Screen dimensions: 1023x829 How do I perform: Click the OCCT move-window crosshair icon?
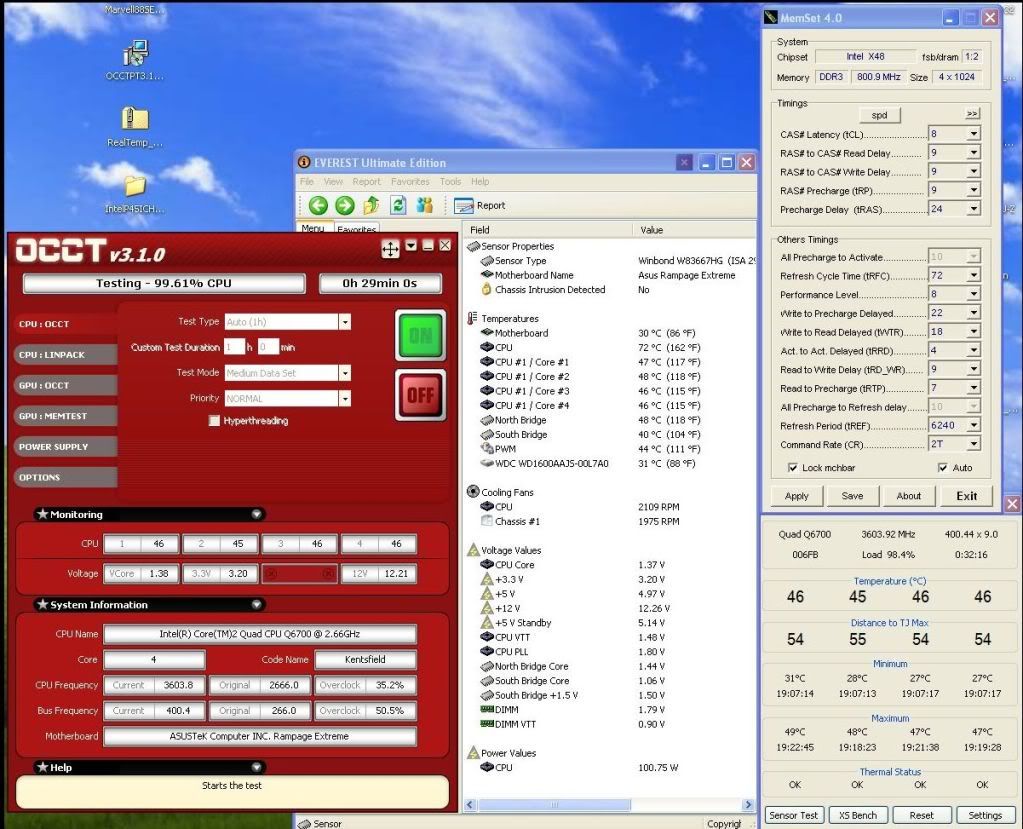(x=390, y=249)
